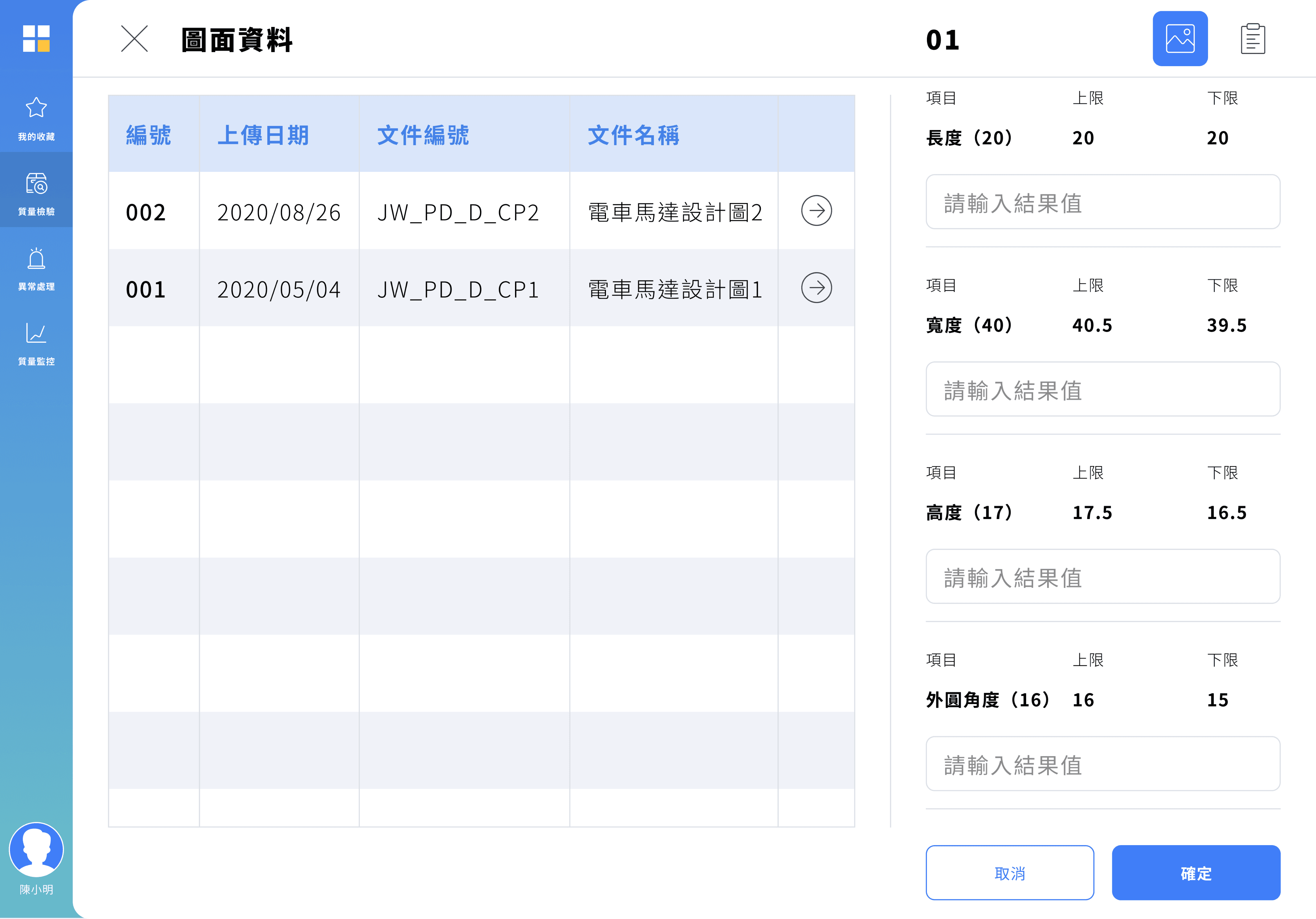Click the image view icon button
1316x919 pixels.
click(x=1179, y=39)
